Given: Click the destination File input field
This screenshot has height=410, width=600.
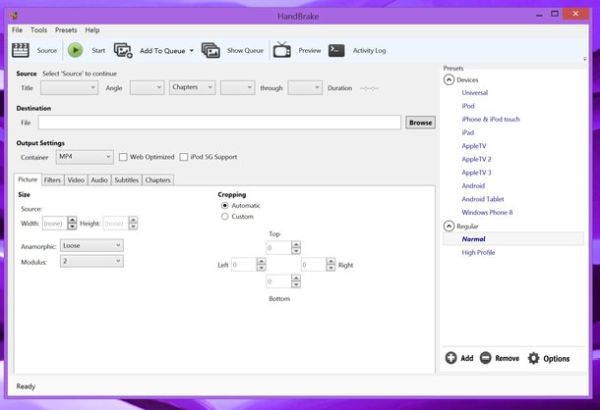Looking at the screenshot, I should coord(219,123).
